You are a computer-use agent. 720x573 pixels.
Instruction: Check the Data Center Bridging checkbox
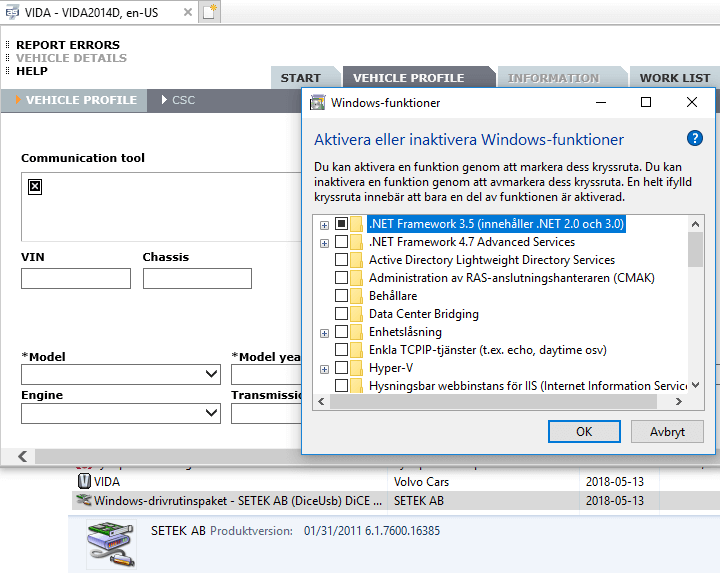coord(341,314)
